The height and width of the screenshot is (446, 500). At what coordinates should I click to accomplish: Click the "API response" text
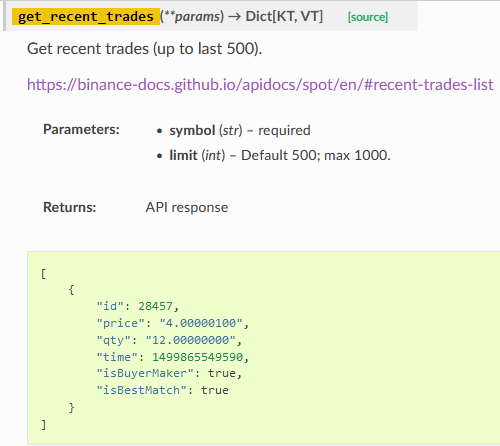tap(187, 208)
